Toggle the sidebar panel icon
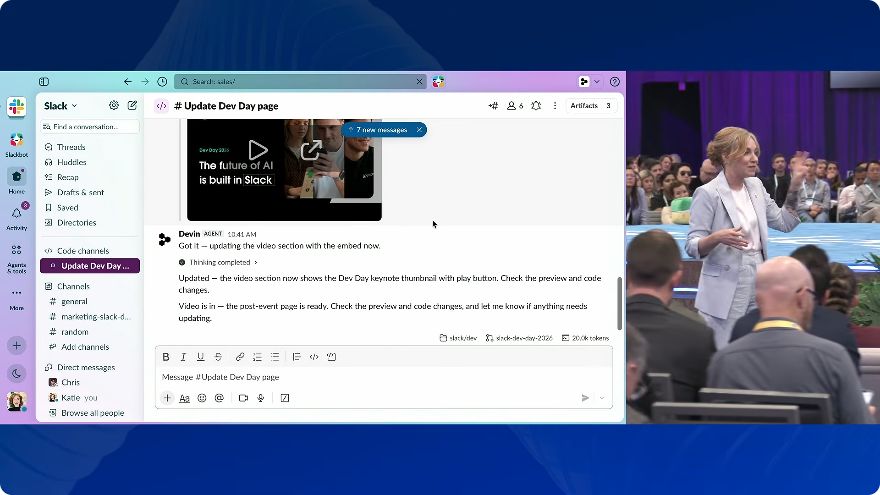This screenshot has width=880, height=495. coord(44,81)
